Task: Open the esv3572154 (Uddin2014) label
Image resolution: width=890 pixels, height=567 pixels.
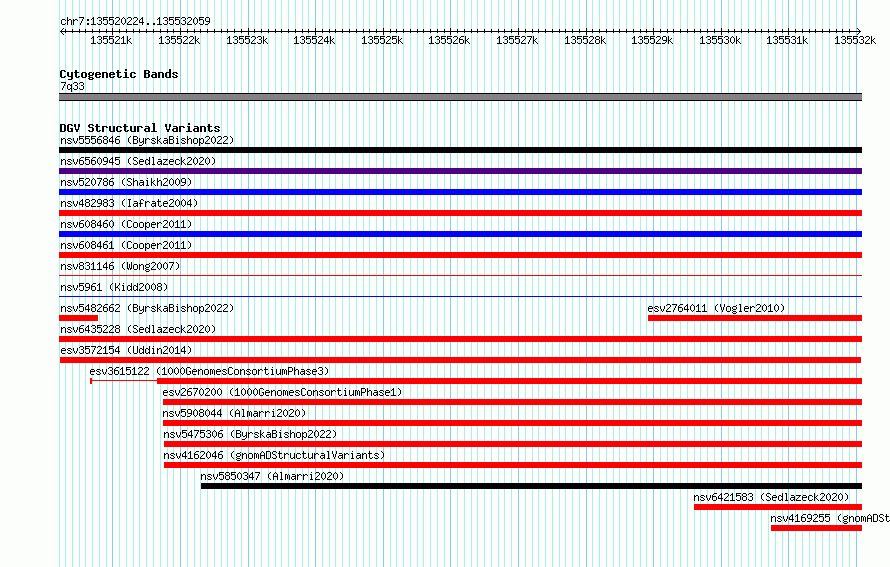Action: click(126, 350)
